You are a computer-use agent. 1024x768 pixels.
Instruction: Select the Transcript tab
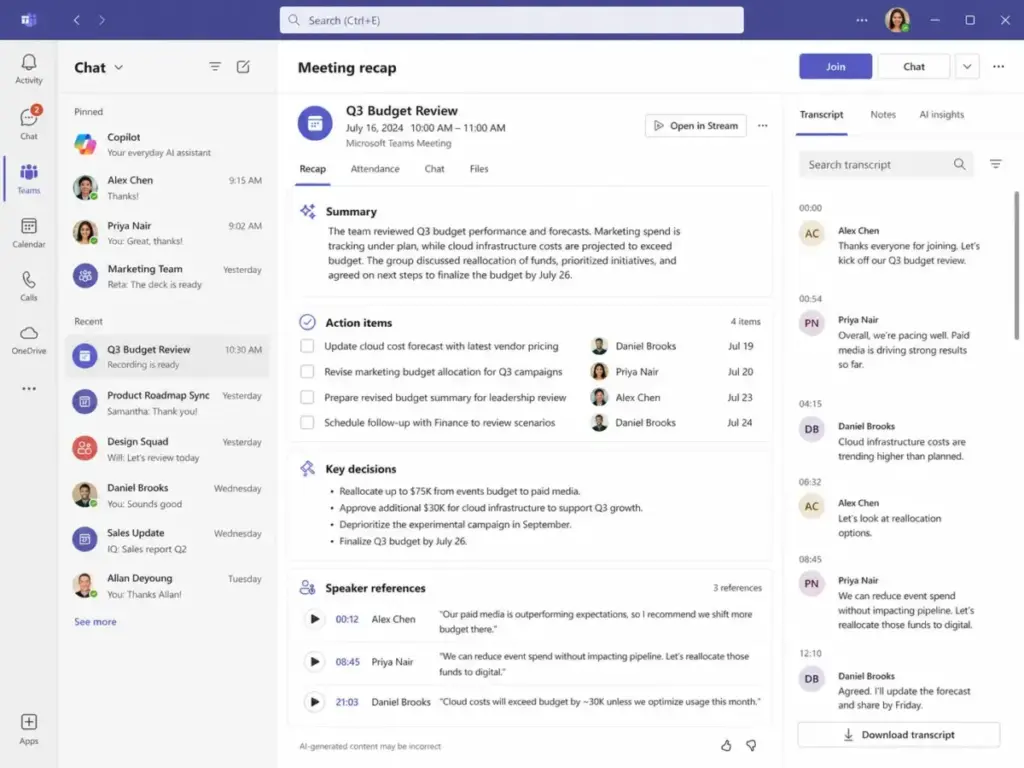822,115
